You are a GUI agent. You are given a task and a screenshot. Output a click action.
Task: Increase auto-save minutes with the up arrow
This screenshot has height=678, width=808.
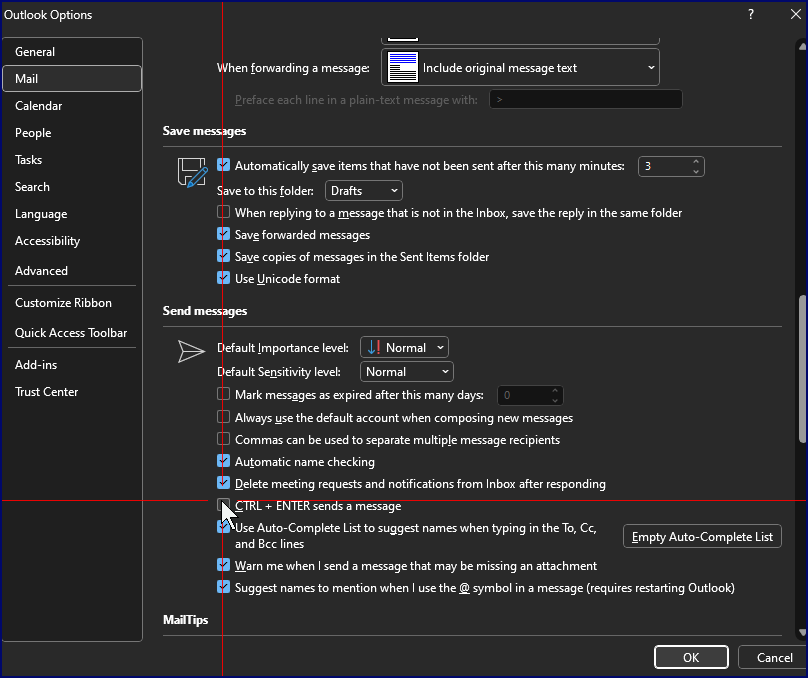point(696,161)
